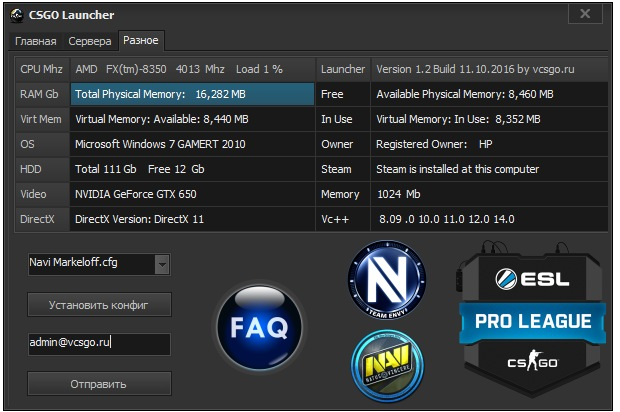Click the CPU Mhz row label

point(43,69)
